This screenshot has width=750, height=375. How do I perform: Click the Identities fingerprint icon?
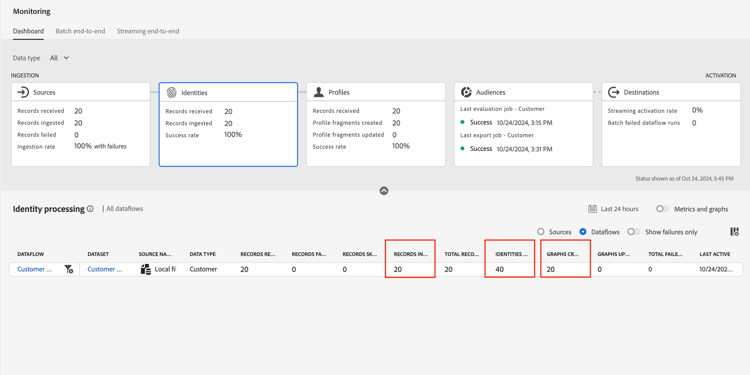[x=171, y=92]
